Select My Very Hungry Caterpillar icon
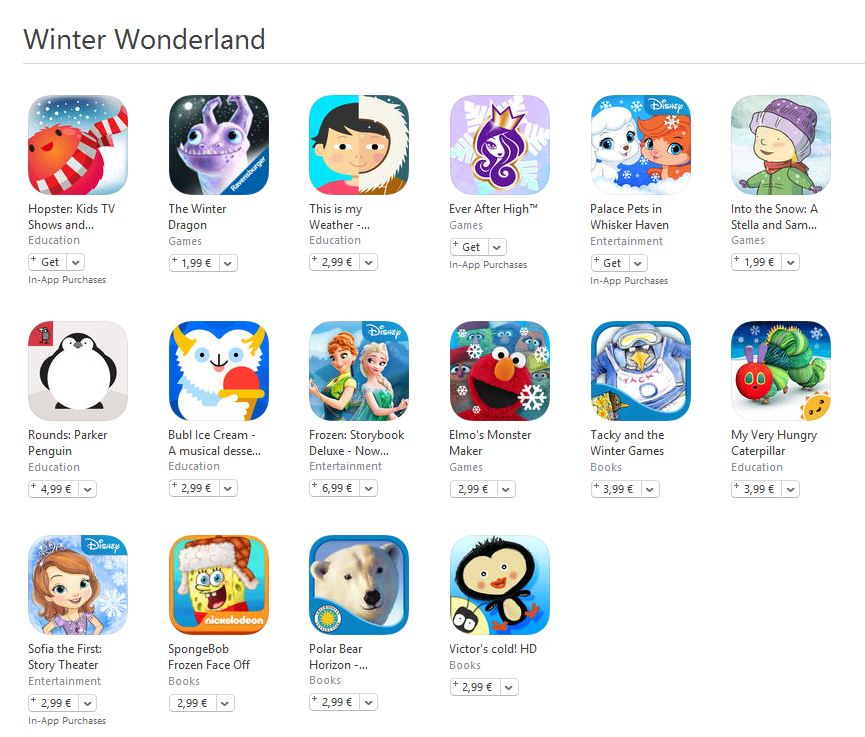The height and width of the screenshot is (737, 865). (781, 371)
